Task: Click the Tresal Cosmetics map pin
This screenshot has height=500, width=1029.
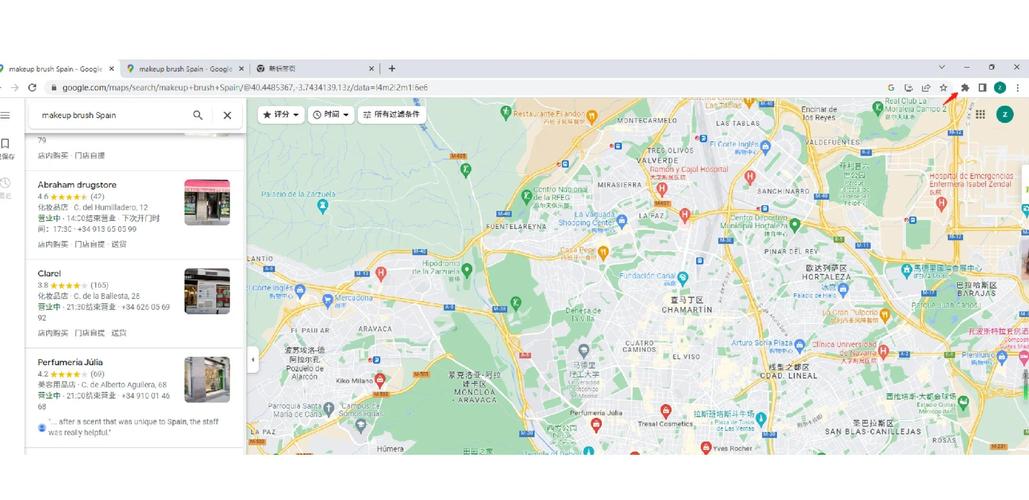Action: [x=665, y=411]
